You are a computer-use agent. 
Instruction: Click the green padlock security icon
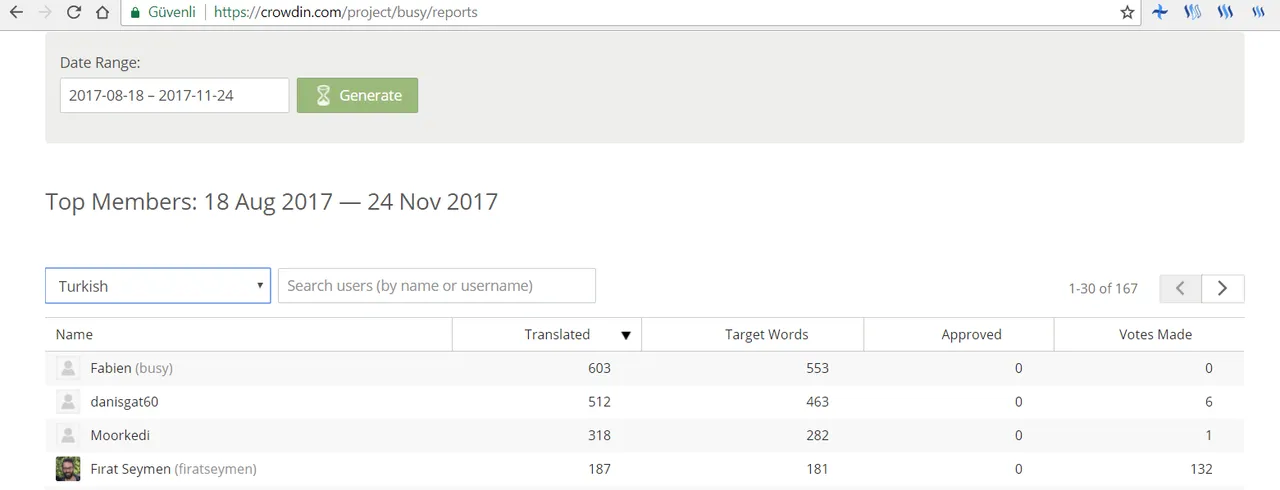point(135,13)
